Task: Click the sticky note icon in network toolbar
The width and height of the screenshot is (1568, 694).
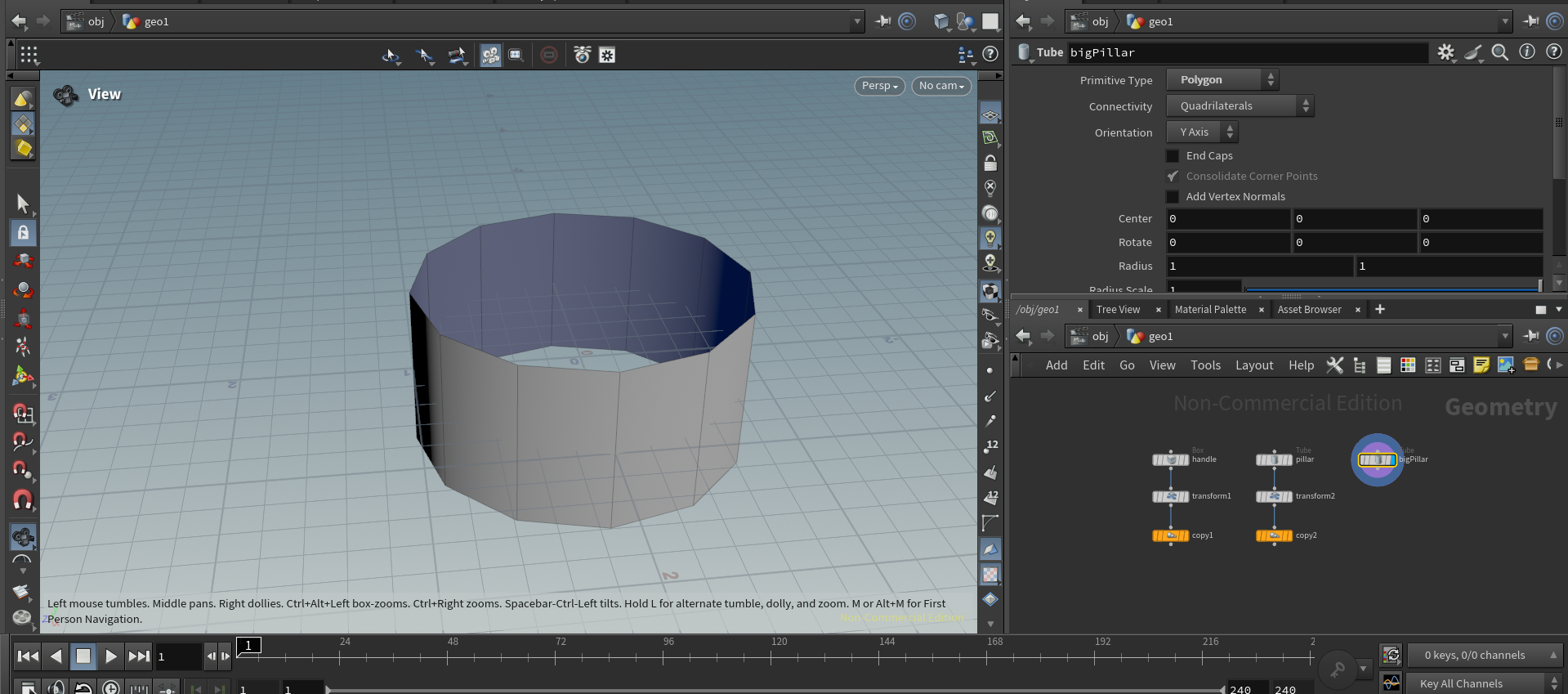Action: tap(1481, 365)
